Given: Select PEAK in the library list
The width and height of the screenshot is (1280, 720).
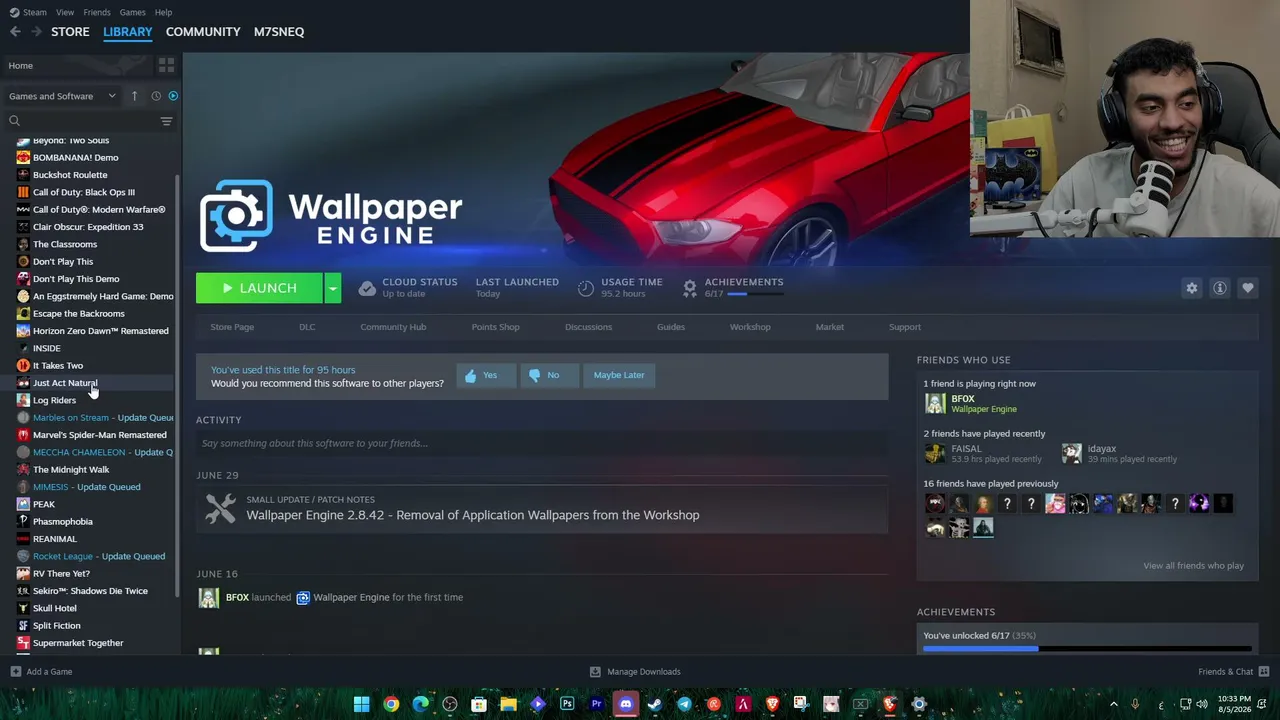Looking at the screenshot, I should (x=44, y=505).
